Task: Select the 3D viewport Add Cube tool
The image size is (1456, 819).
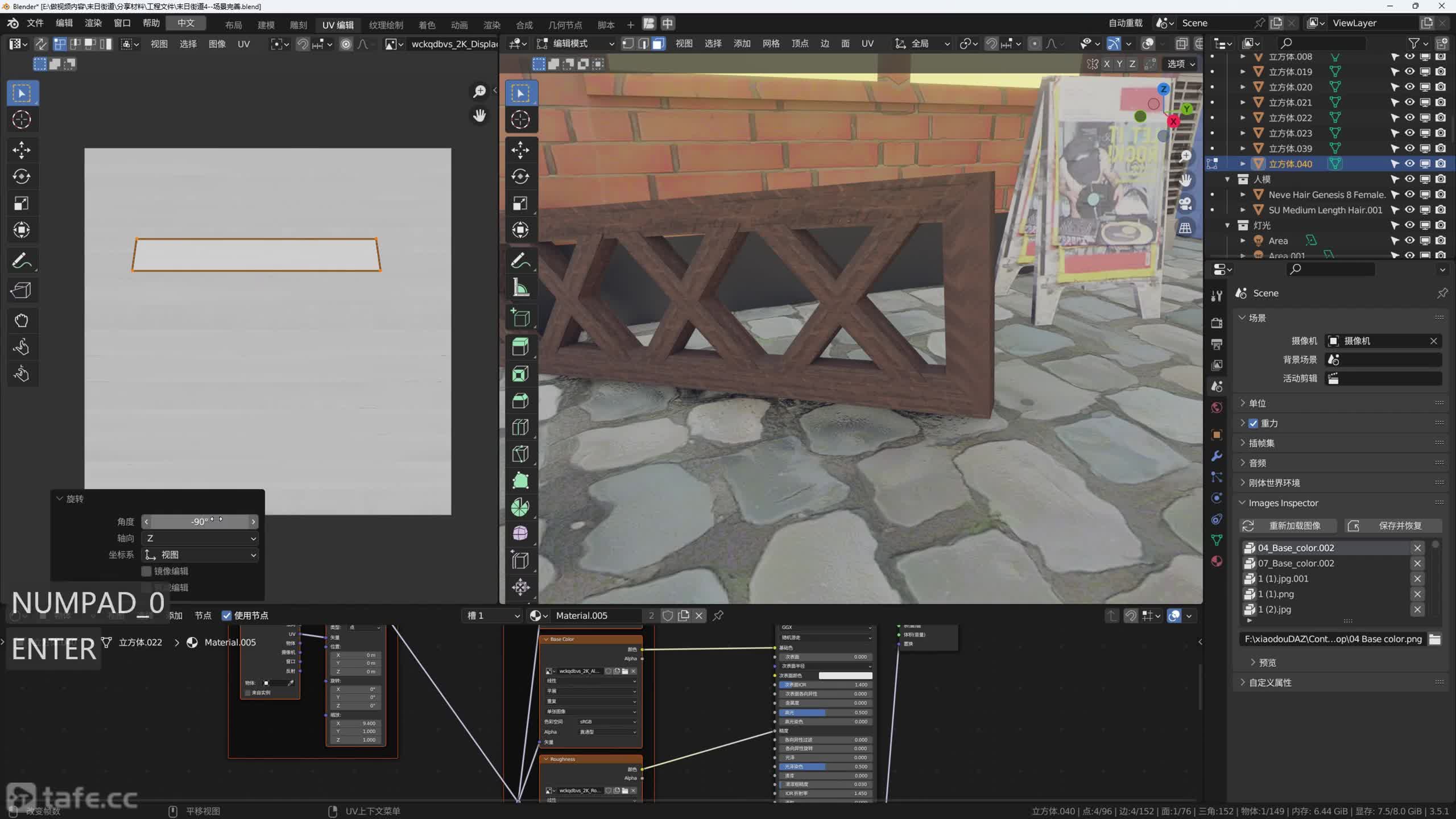Action: click(x=520, y=318)
